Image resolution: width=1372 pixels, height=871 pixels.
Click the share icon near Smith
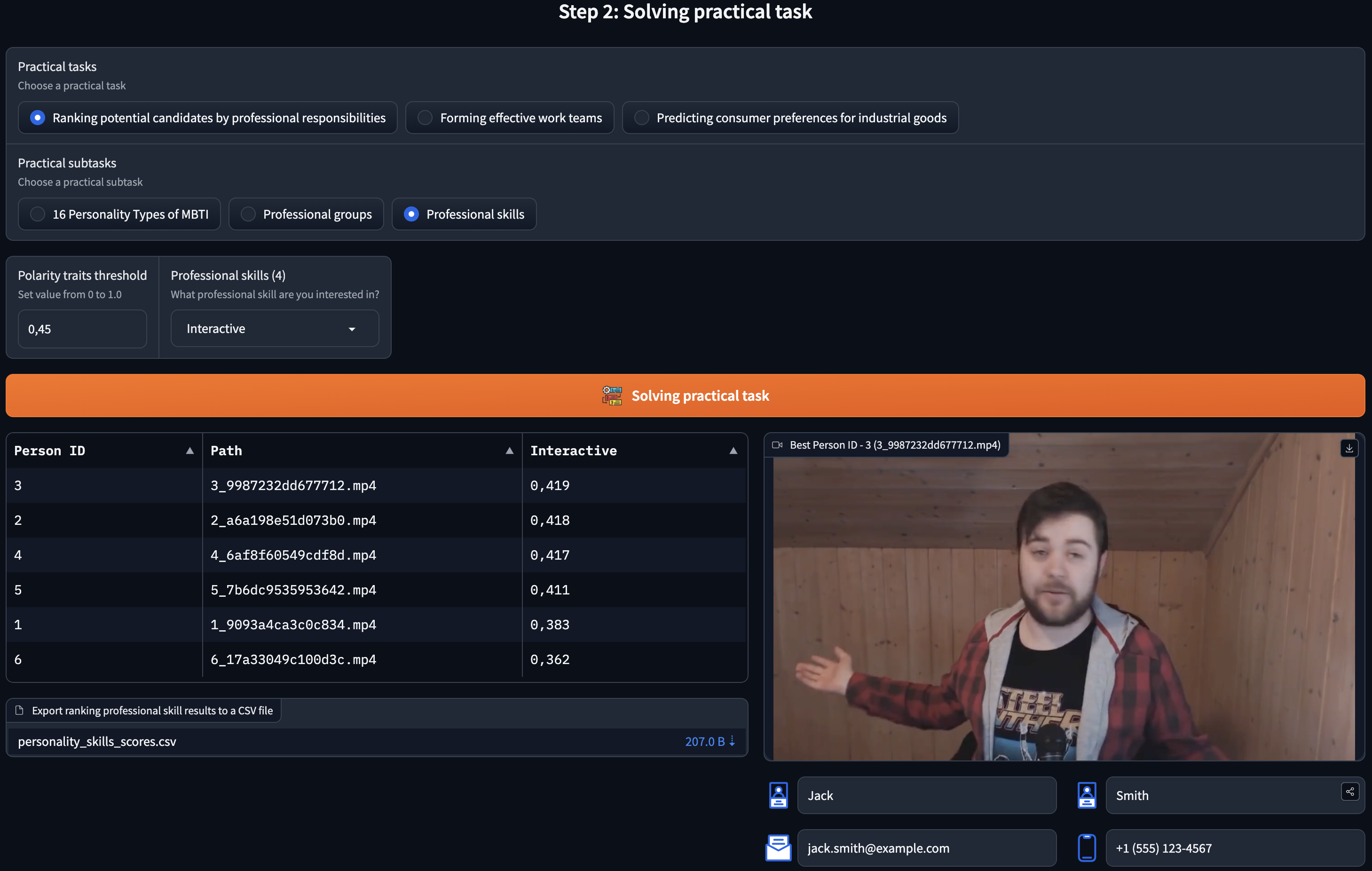point(1350,792)
